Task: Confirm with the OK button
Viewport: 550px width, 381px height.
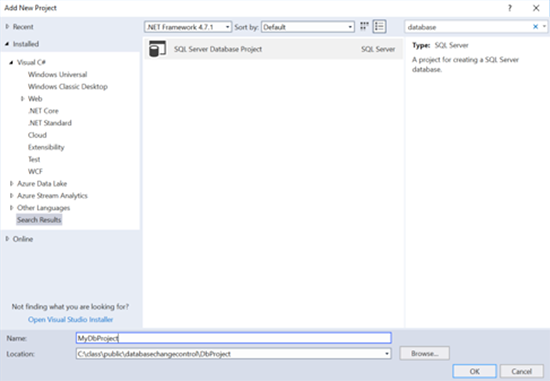Action: (x=475, y=372)
